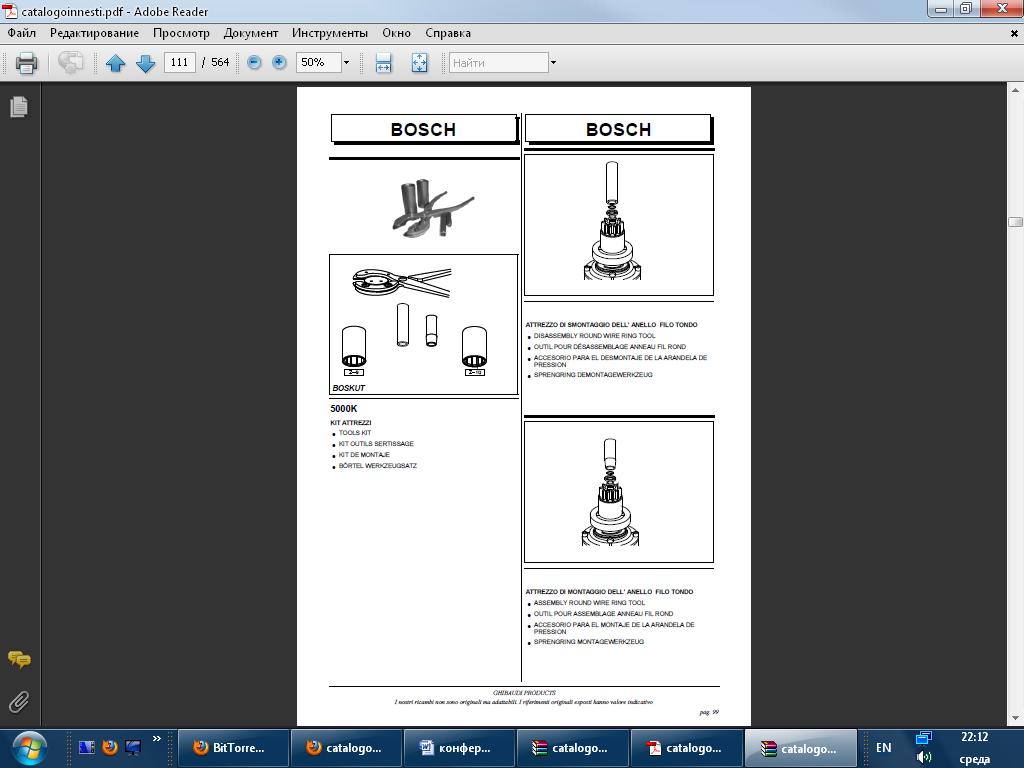The height and width of the screenshot is (768, 1024).
Task: Click the show desktop quick launch icon
Action: [x=133, y=746]
